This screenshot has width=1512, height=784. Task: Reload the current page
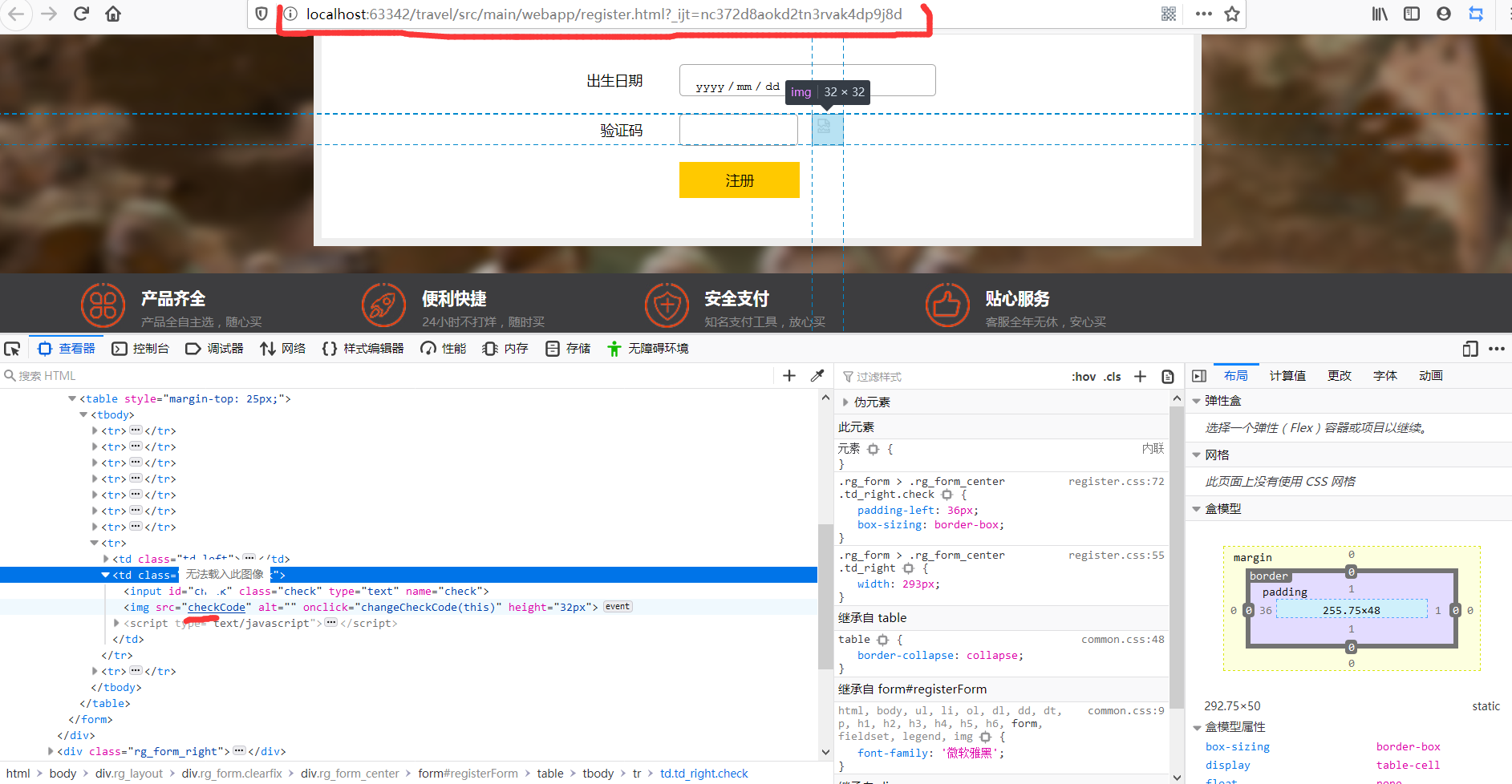[81, 14]
